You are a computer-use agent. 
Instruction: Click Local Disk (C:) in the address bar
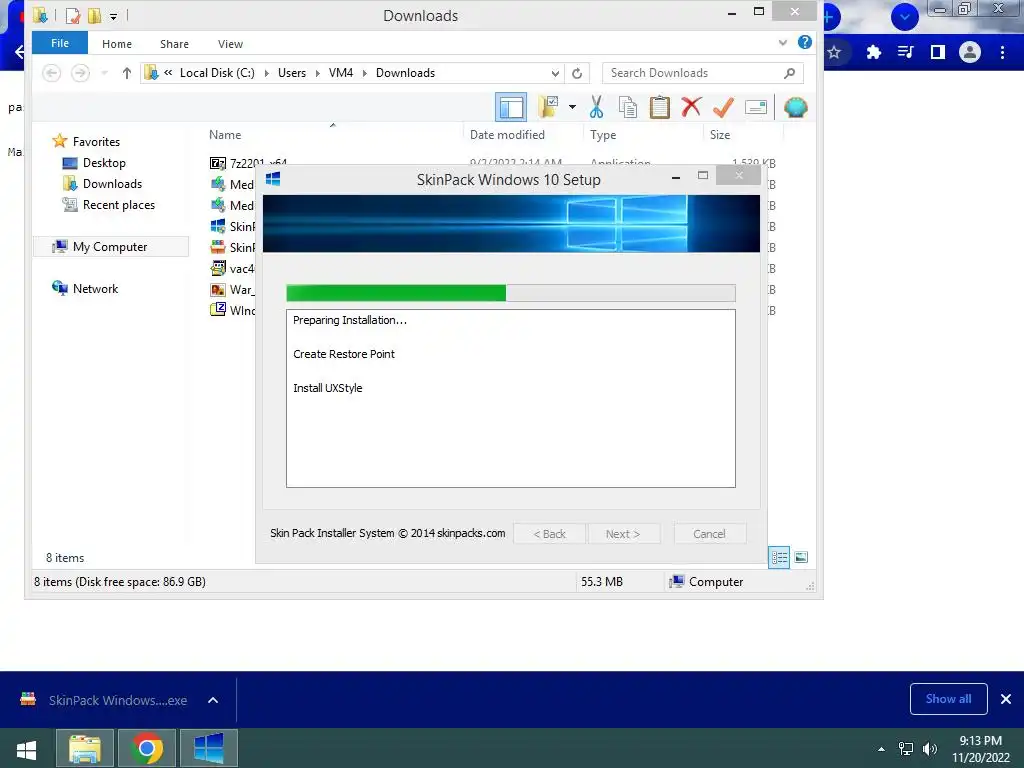pyautogui.click(x=217, y=73)
